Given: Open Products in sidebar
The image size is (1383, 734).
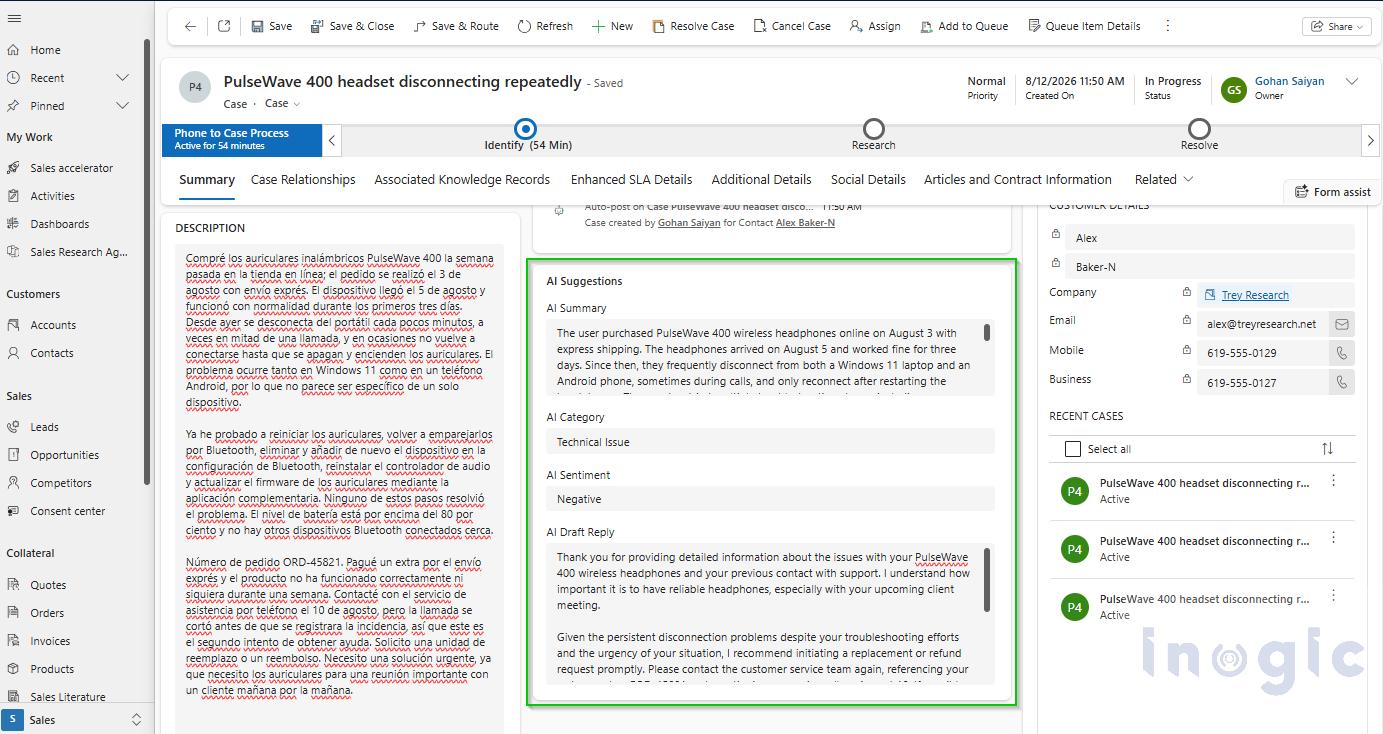Looking at the screenshot, I should pyautogui.click(x=52, y=669).
